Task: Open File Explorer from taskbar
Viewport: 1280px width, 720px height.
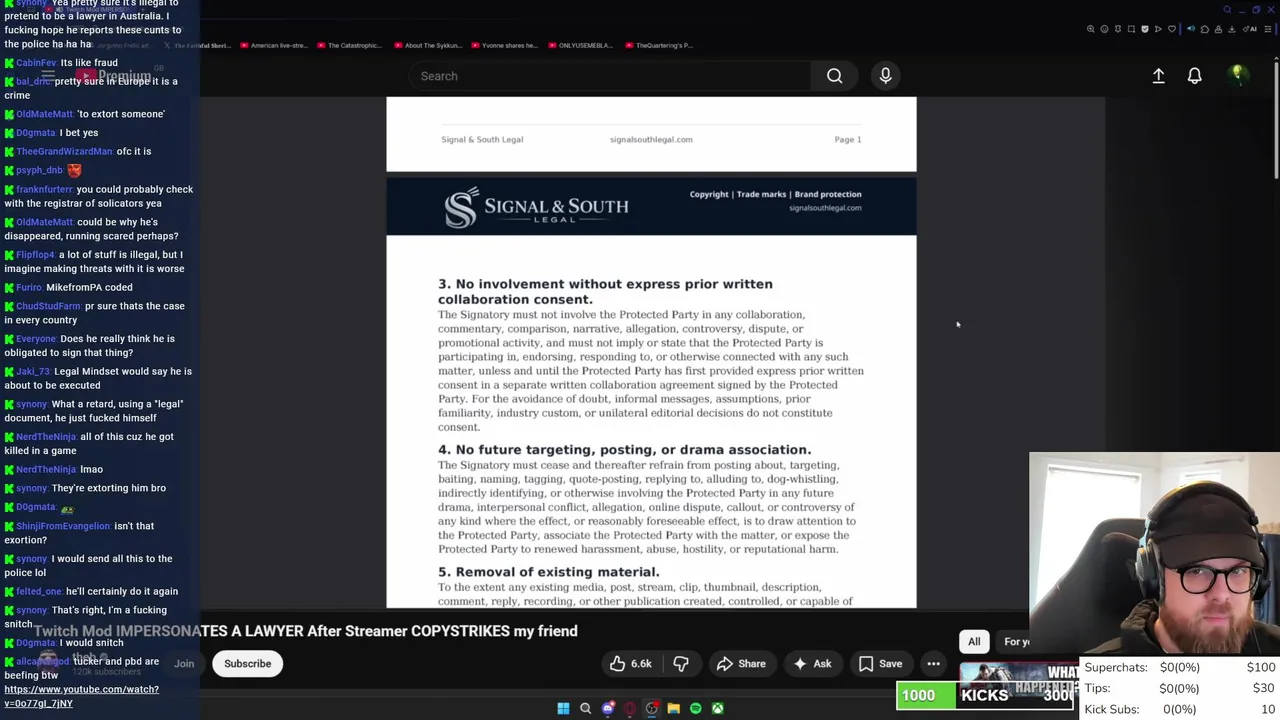Action: pyautogui.click(x=673, y=709)
